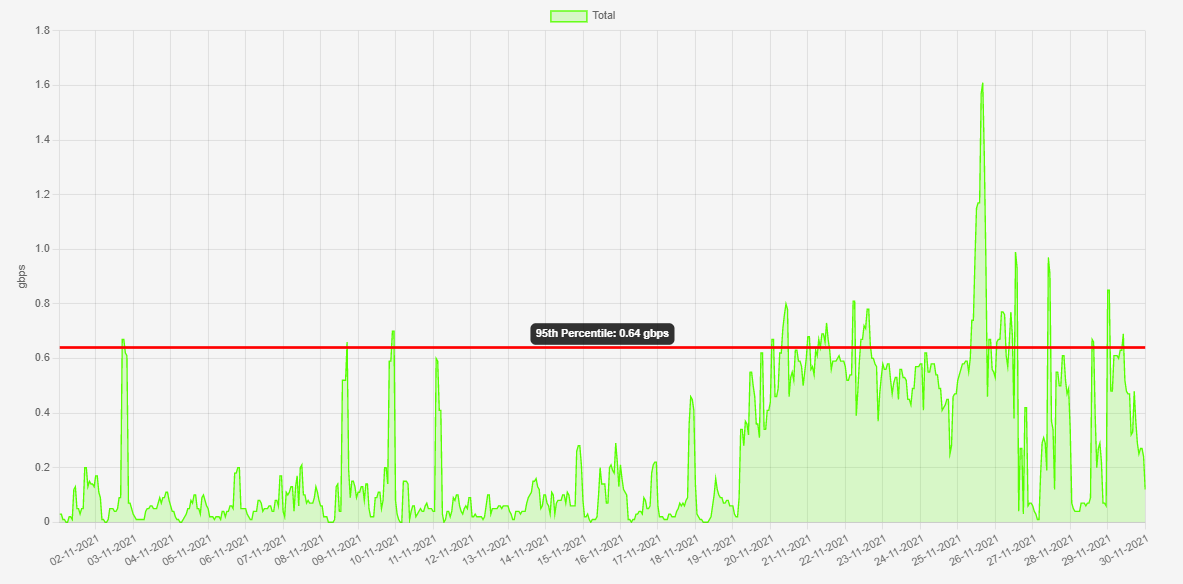
Task: Click the 0 y-axis baseline label
Action: (47, 522)
